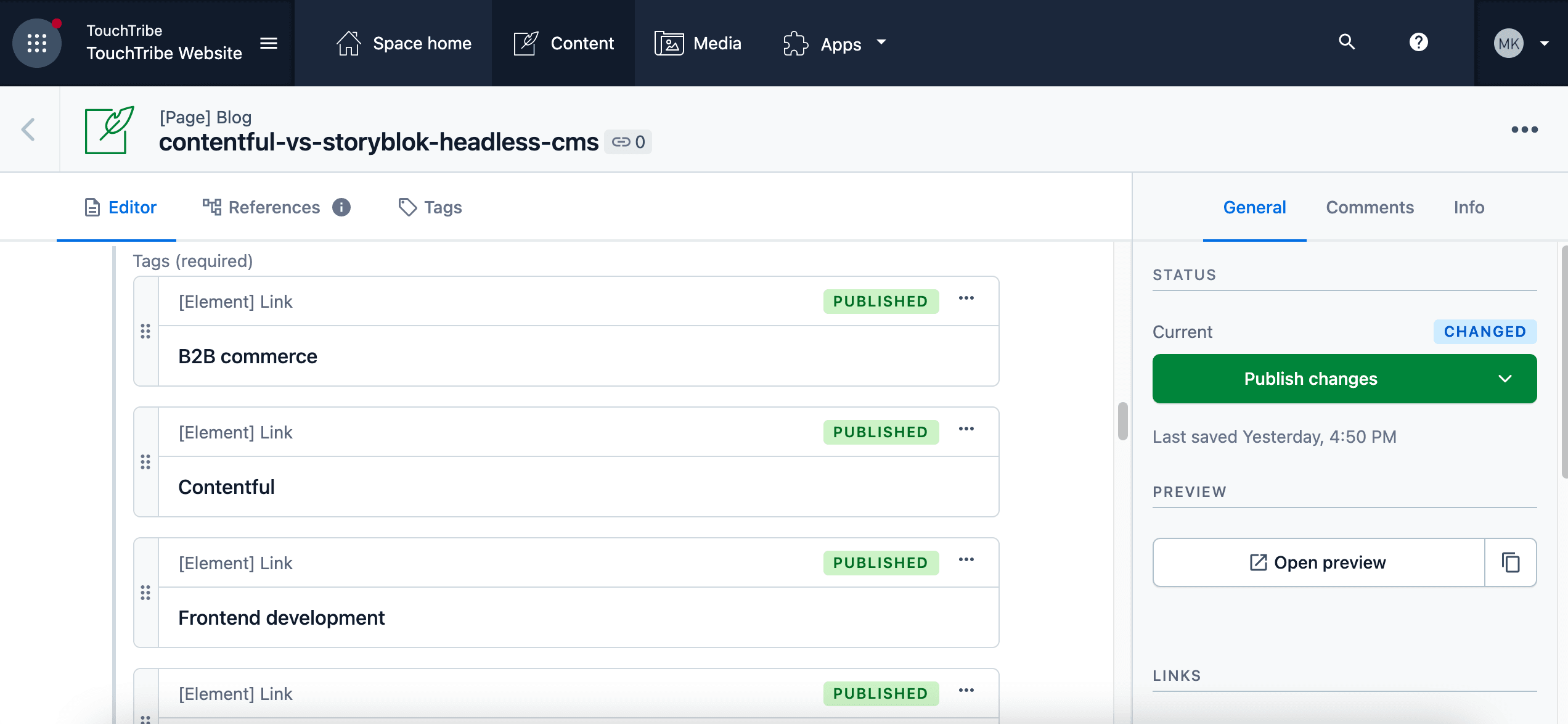The height and width of the screenshot is (724, 1568).
Task: Click the Publish changes button
Action: click(1311, 379)
